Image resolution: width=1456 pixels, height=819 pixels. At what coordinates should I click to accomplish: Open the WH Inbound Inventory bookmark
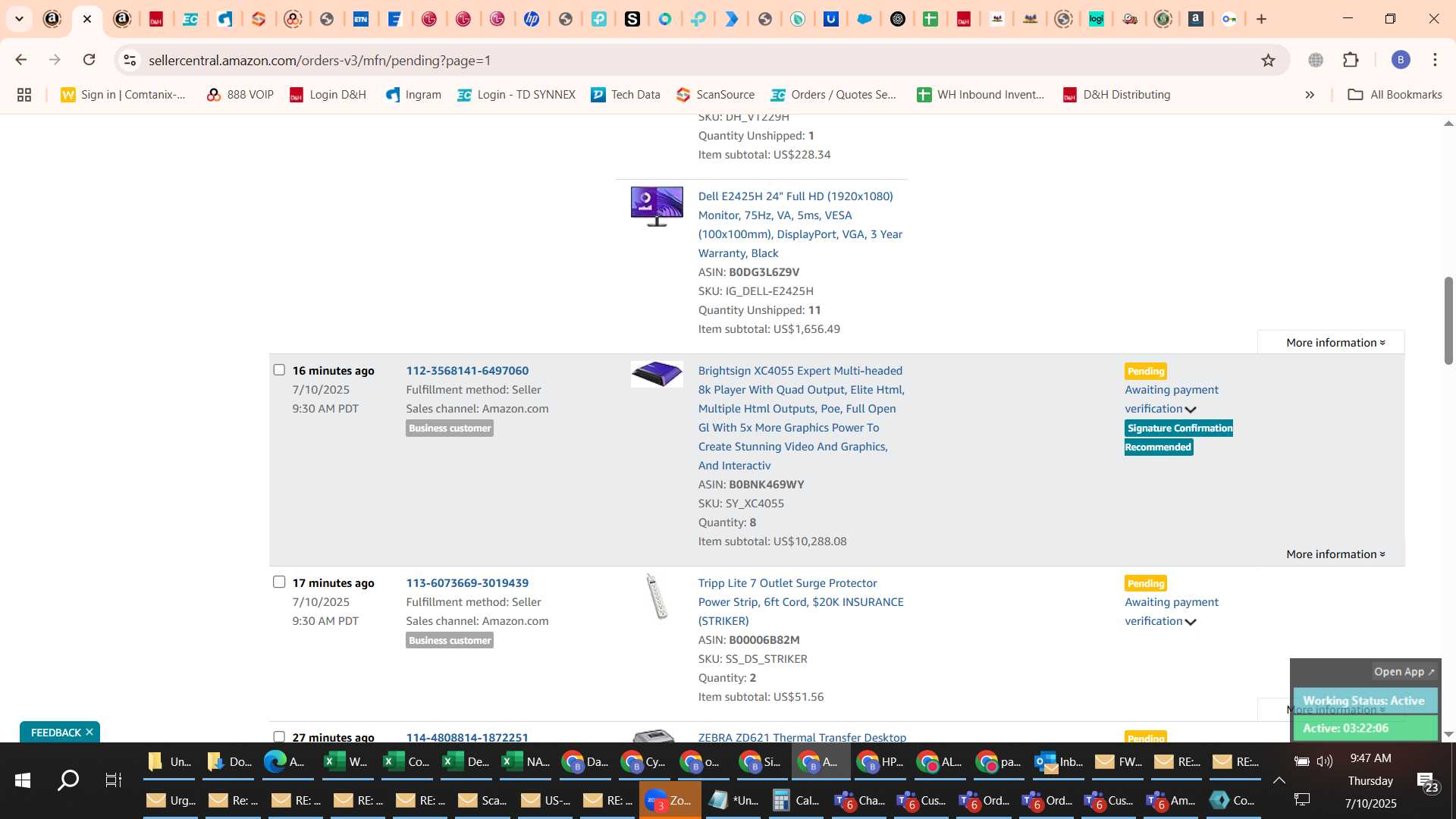click(981, 95)
